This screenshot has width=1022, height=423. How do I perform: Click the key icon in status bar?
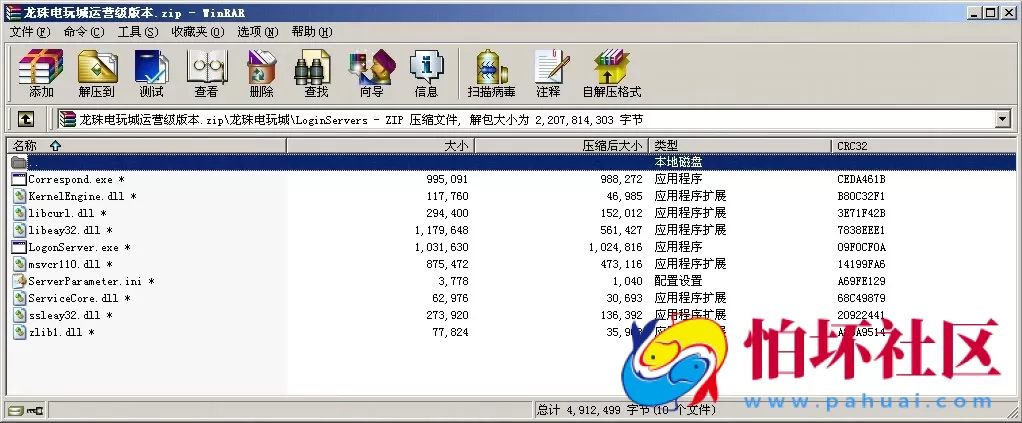(35, 410)
